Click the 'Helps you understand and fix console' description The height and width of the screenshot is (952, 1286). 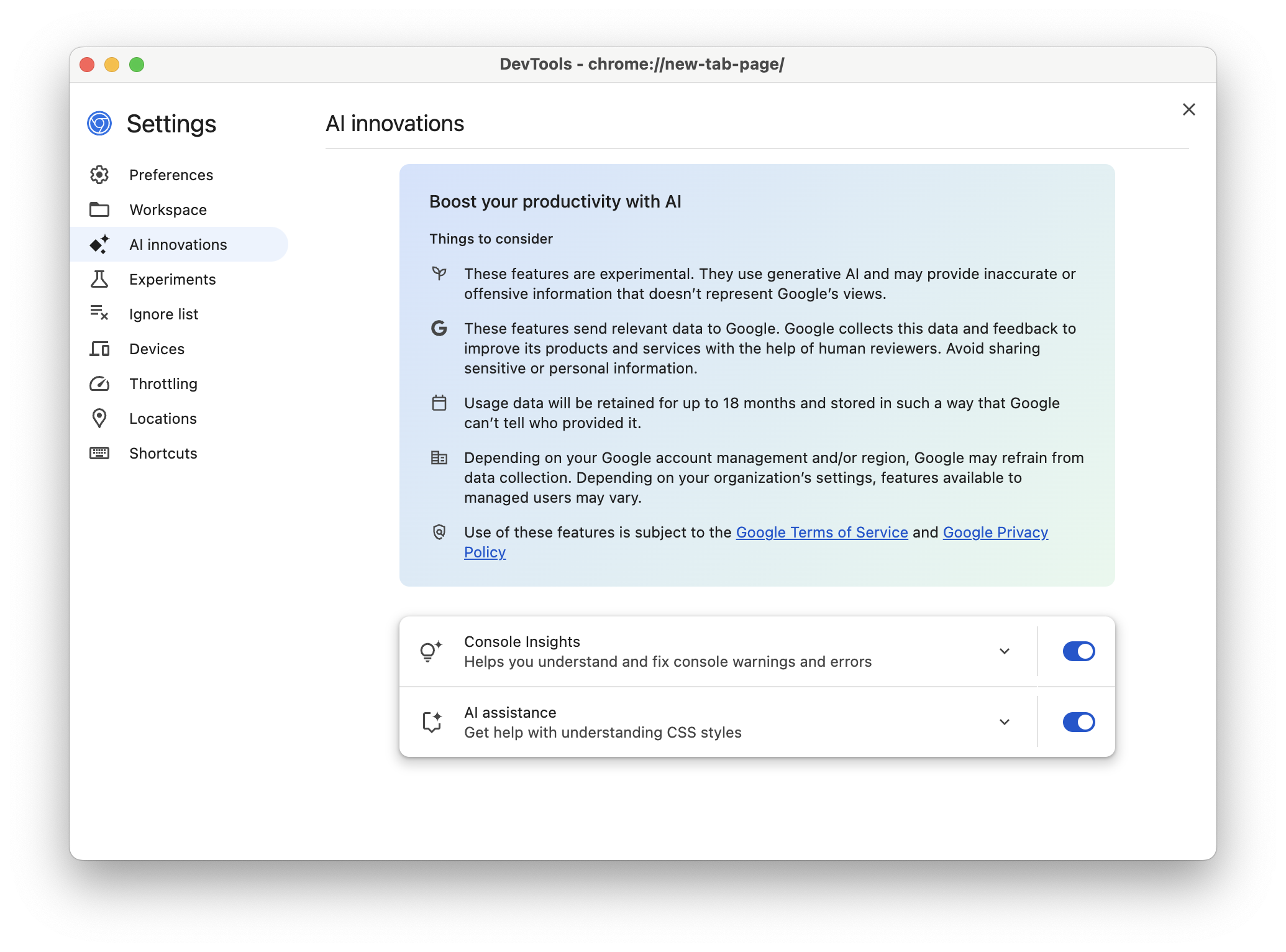coord(668,662)
